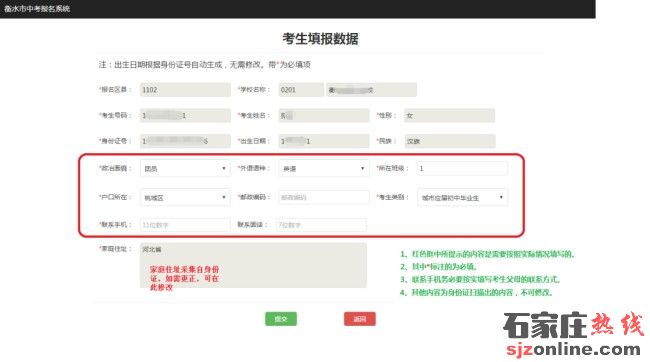
Task: Click the 考生填报数据 page heading
Action: [x=320, y=39]
